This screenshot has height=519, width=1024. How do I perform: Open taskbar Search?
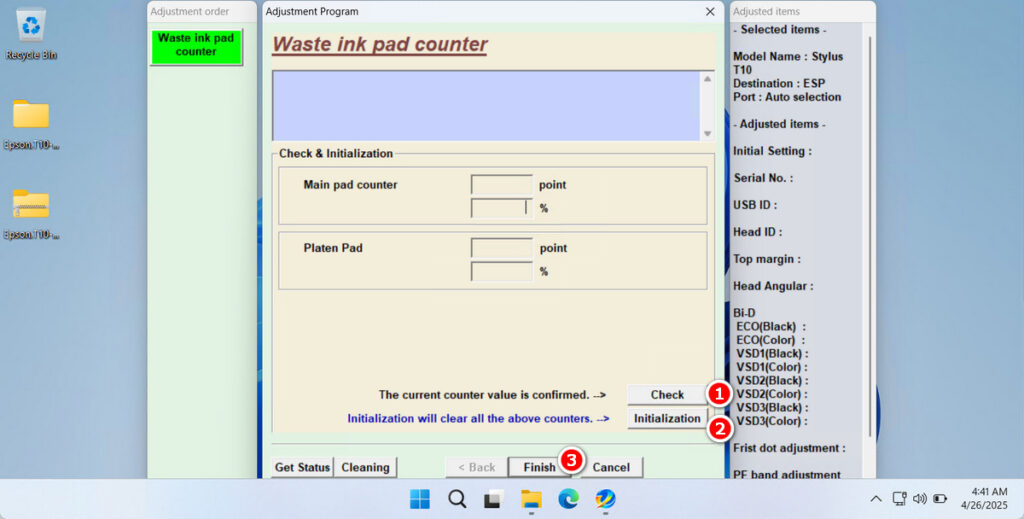point(457,499)
